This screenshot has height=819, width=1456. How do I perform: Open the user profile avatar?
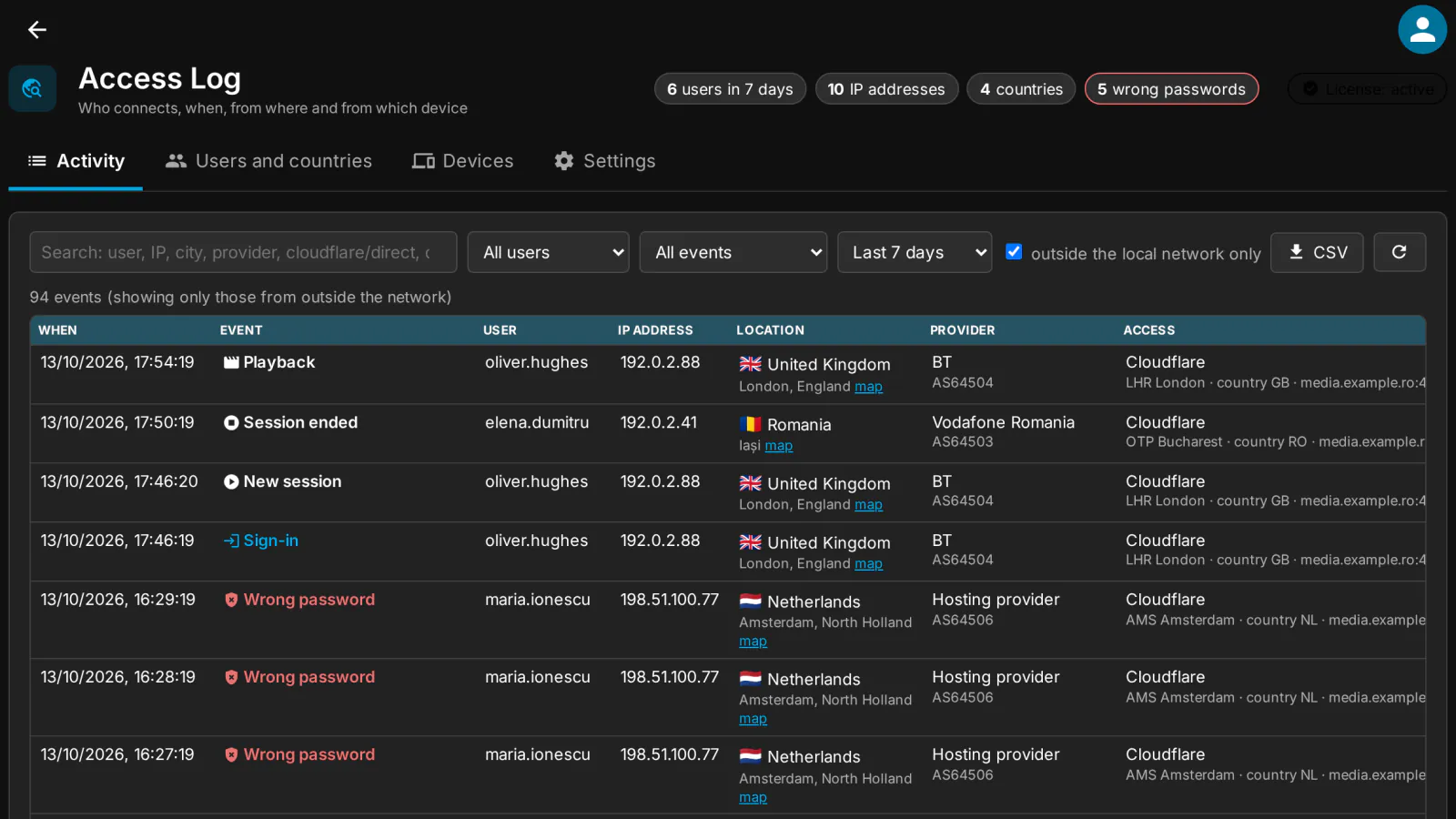1422,30
